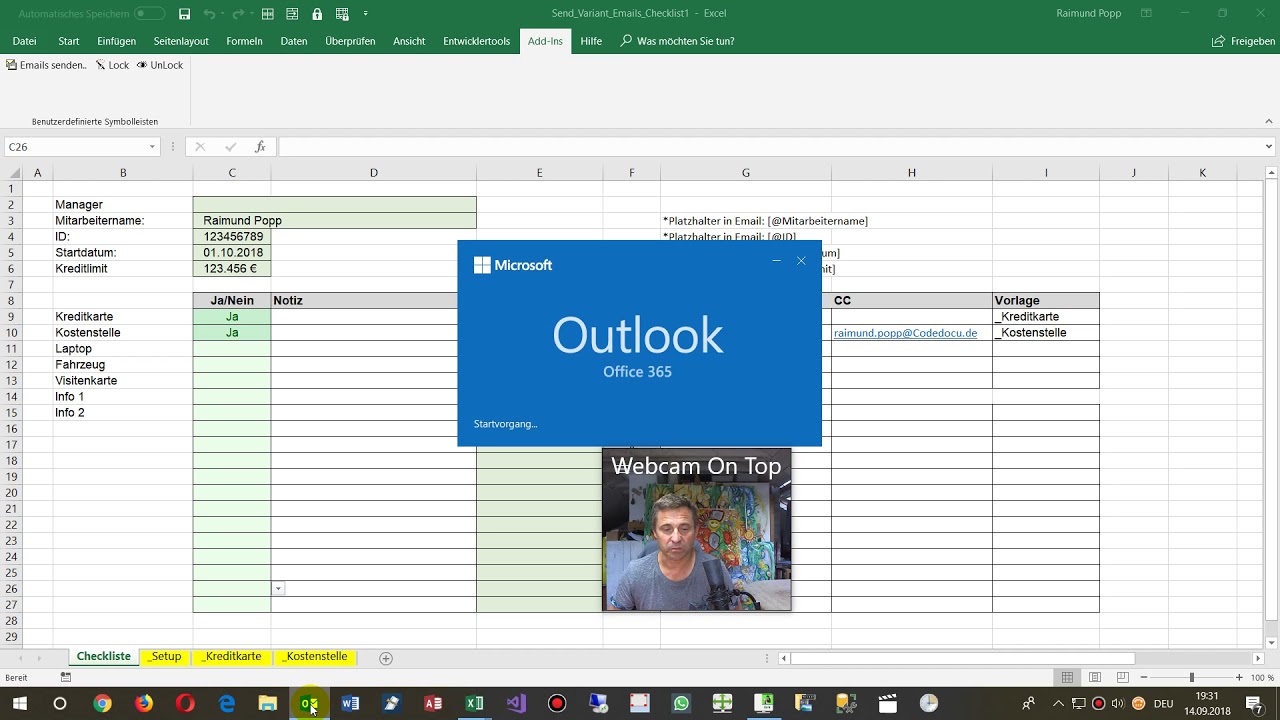The width and height of the screenshot is (1280, 720).
Task: Click the Freigeben share button
Action: [x=1244, y=41]
